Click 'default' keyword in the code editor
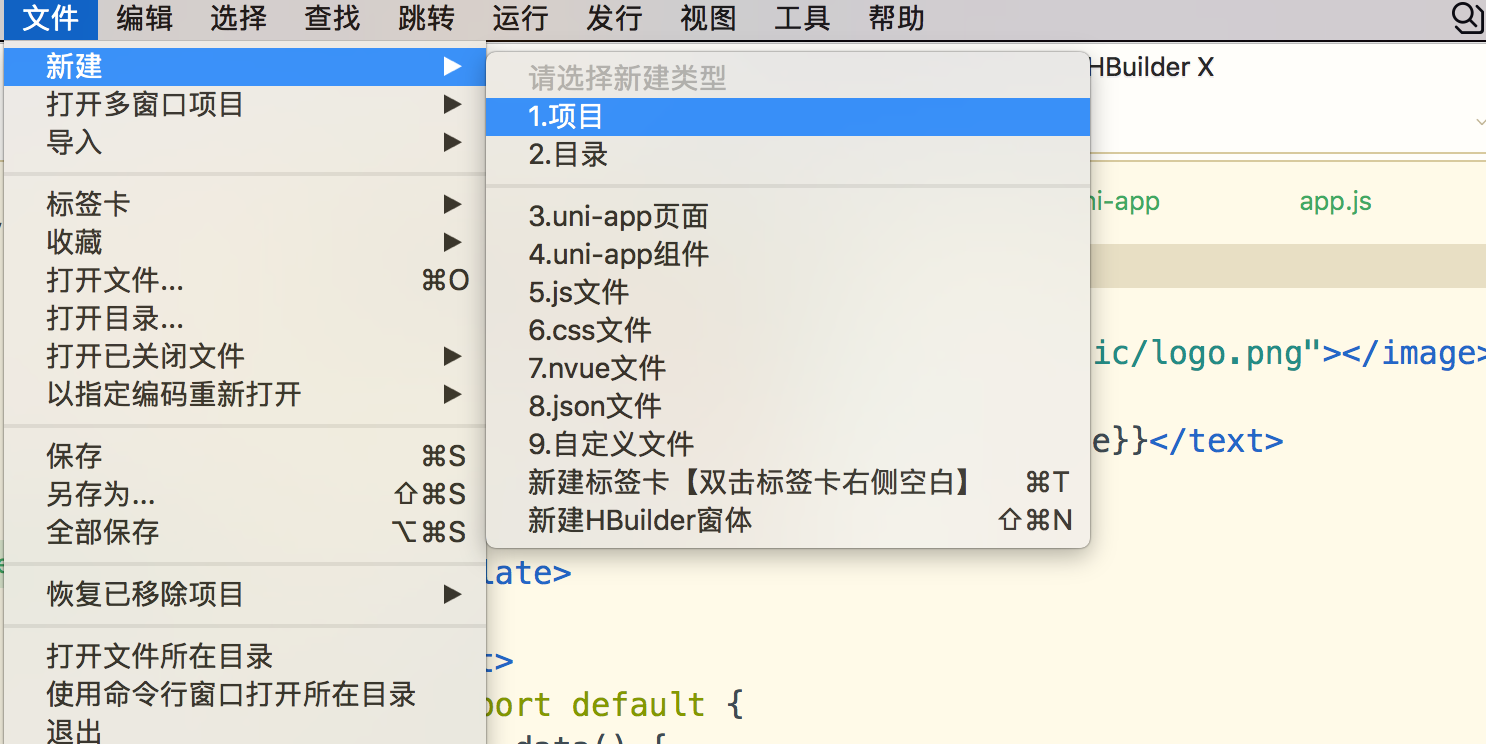 (638, 705)
